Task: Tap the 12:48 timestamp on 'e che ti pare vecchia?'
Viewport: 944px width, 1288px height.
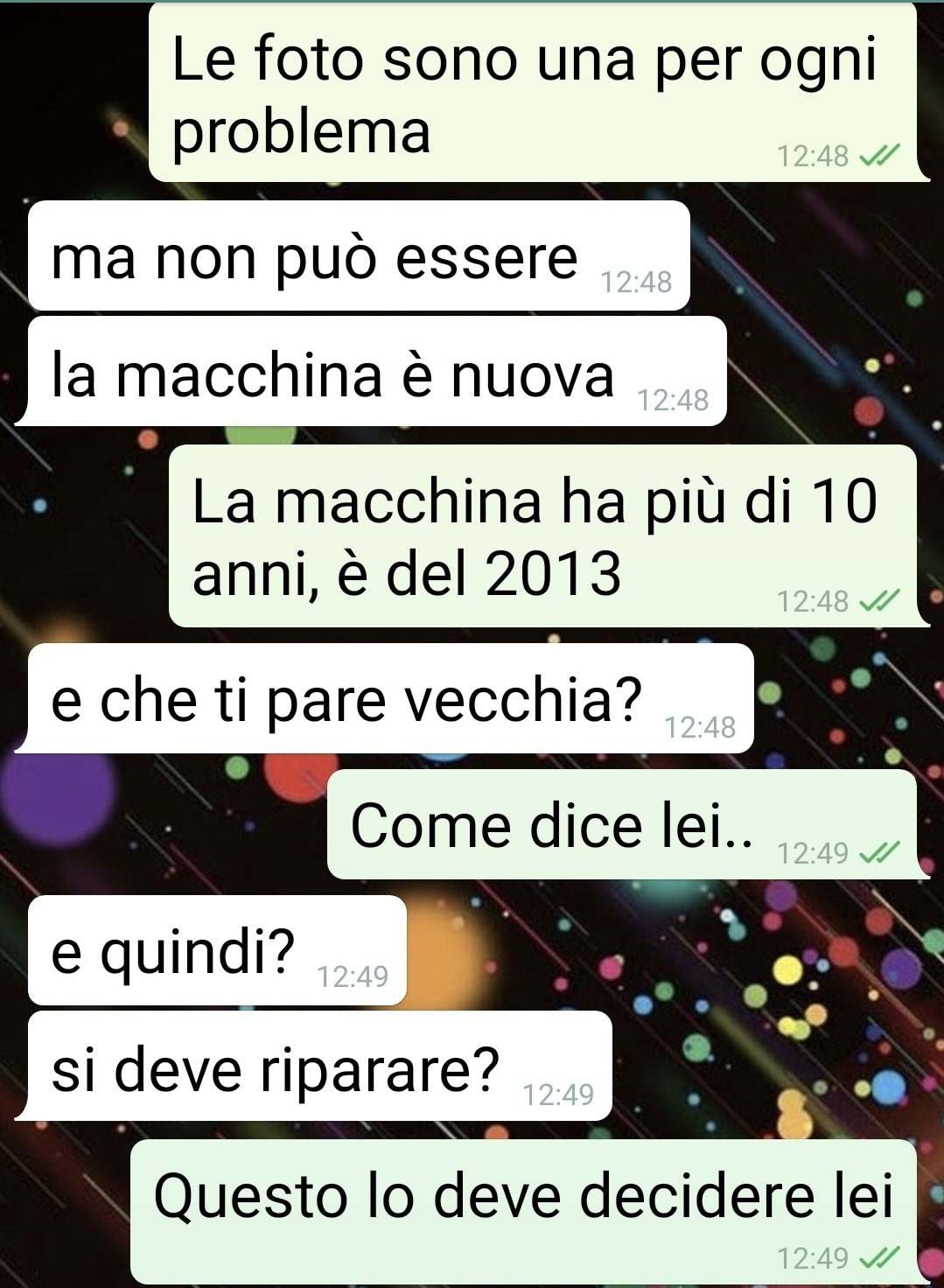Action: 700,727
